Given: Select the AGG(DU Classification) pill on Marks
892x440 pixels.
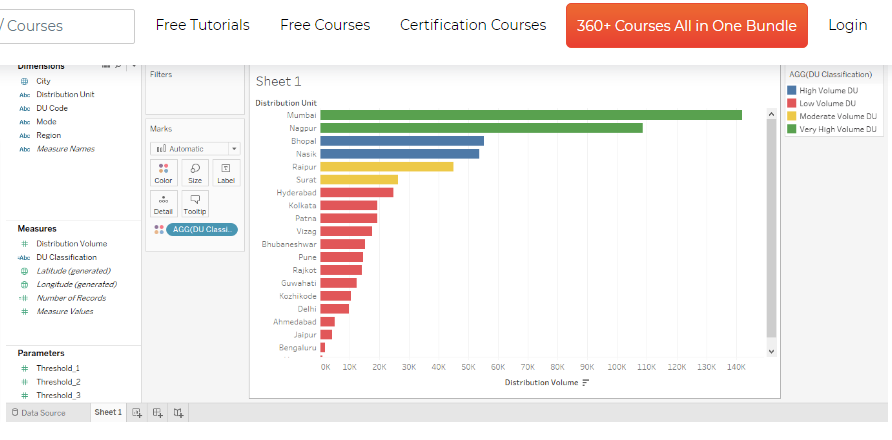Looking at the screenshot, I should click(202, 229).
